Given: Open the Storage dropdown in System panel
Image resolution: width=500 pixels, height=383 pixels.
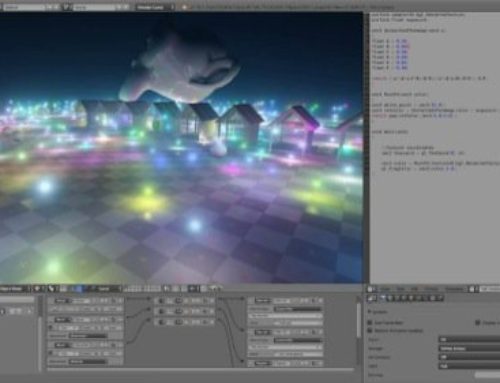Looking at the screenshot, I should (x=469, y=348).
